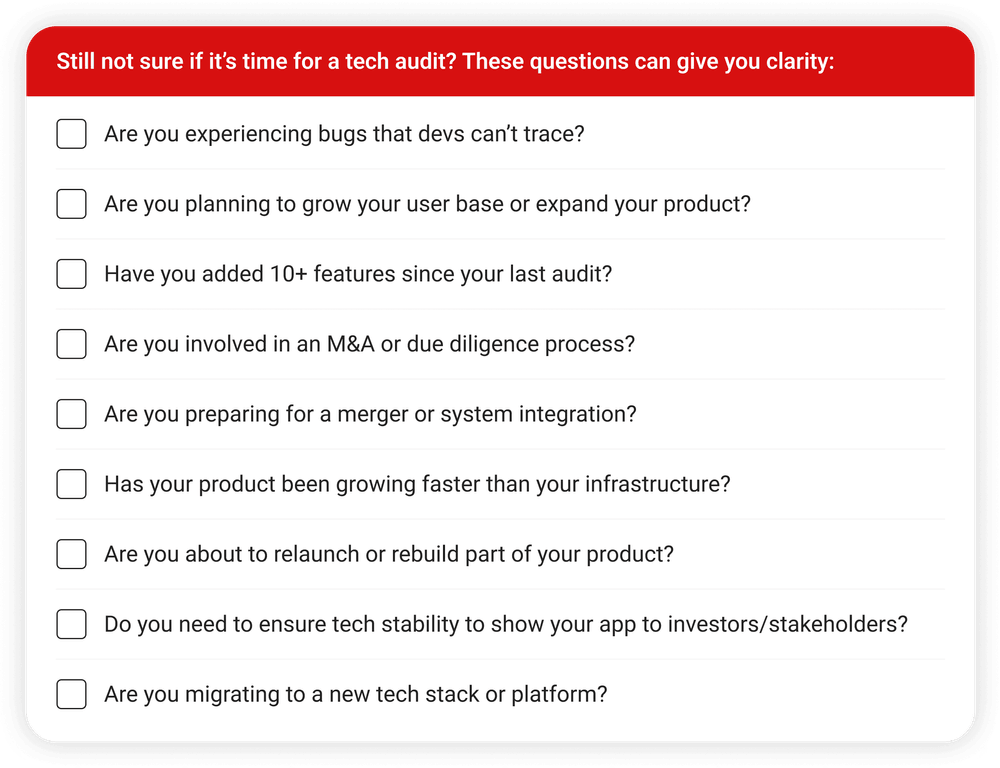Click the "investors/stakeholders" question text
The image size is (1000, 768).
(505, 625)
